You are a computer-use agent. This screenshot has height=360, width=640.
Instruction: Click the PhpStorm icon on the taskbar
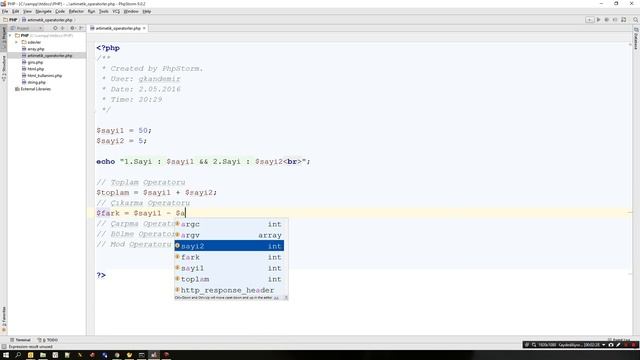[154, 355]
